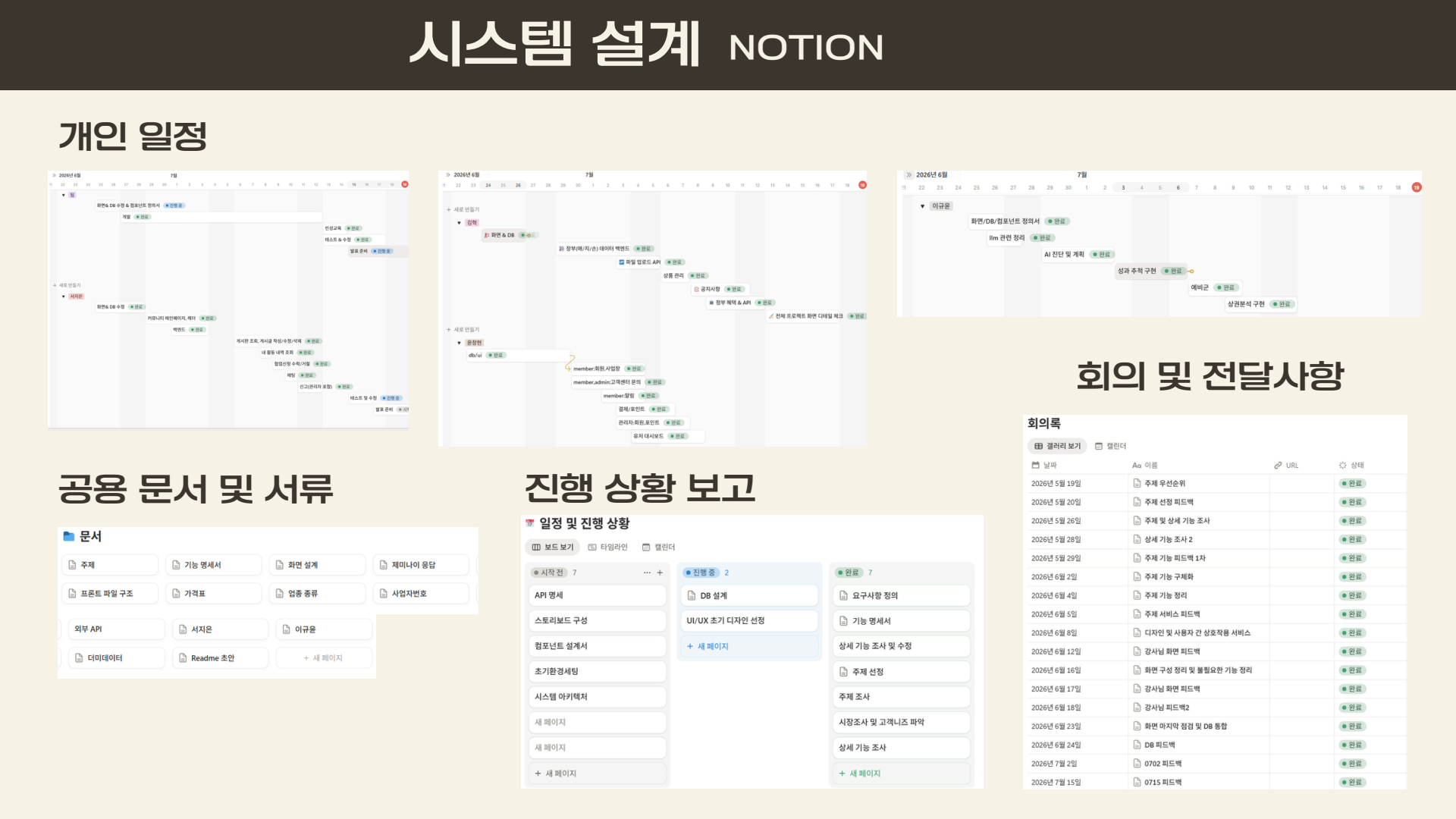
Task: Click the page icon on the Readme 초안 card
Action: coord(183,658)
